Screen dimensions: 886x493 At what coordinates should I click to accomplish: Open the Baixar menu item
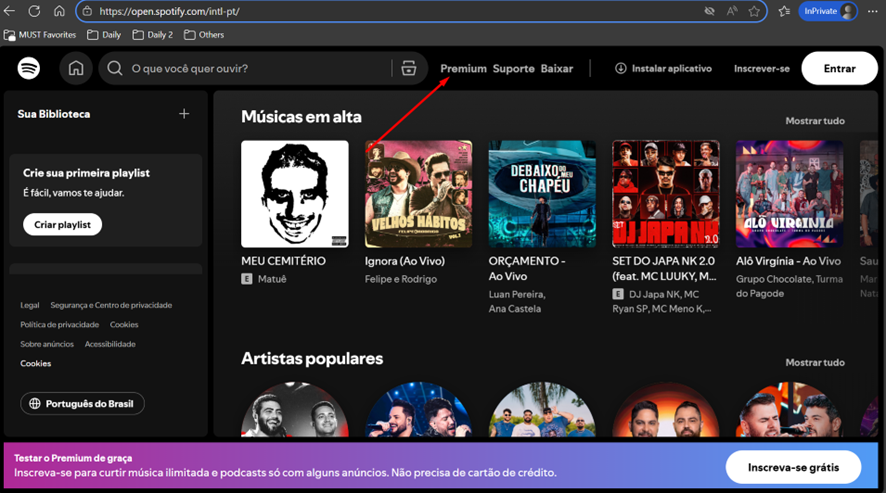tap(557, 68)
